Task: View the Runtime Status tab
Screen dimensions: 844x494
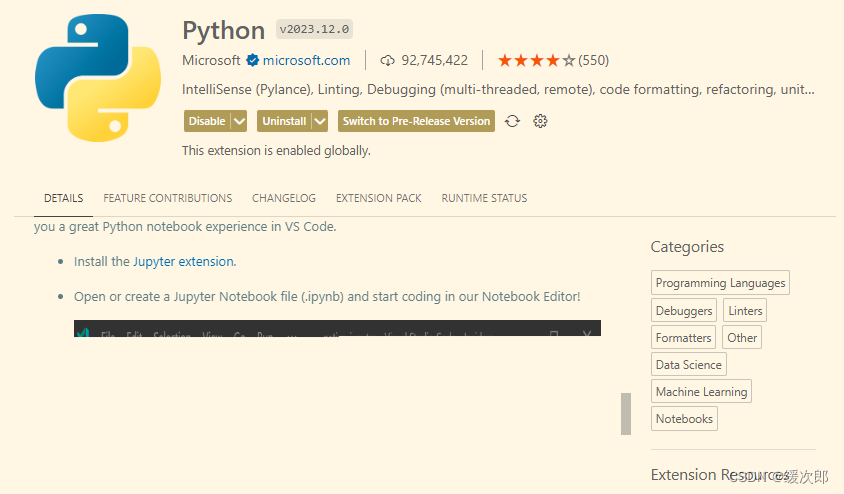Action: (484, 198)
